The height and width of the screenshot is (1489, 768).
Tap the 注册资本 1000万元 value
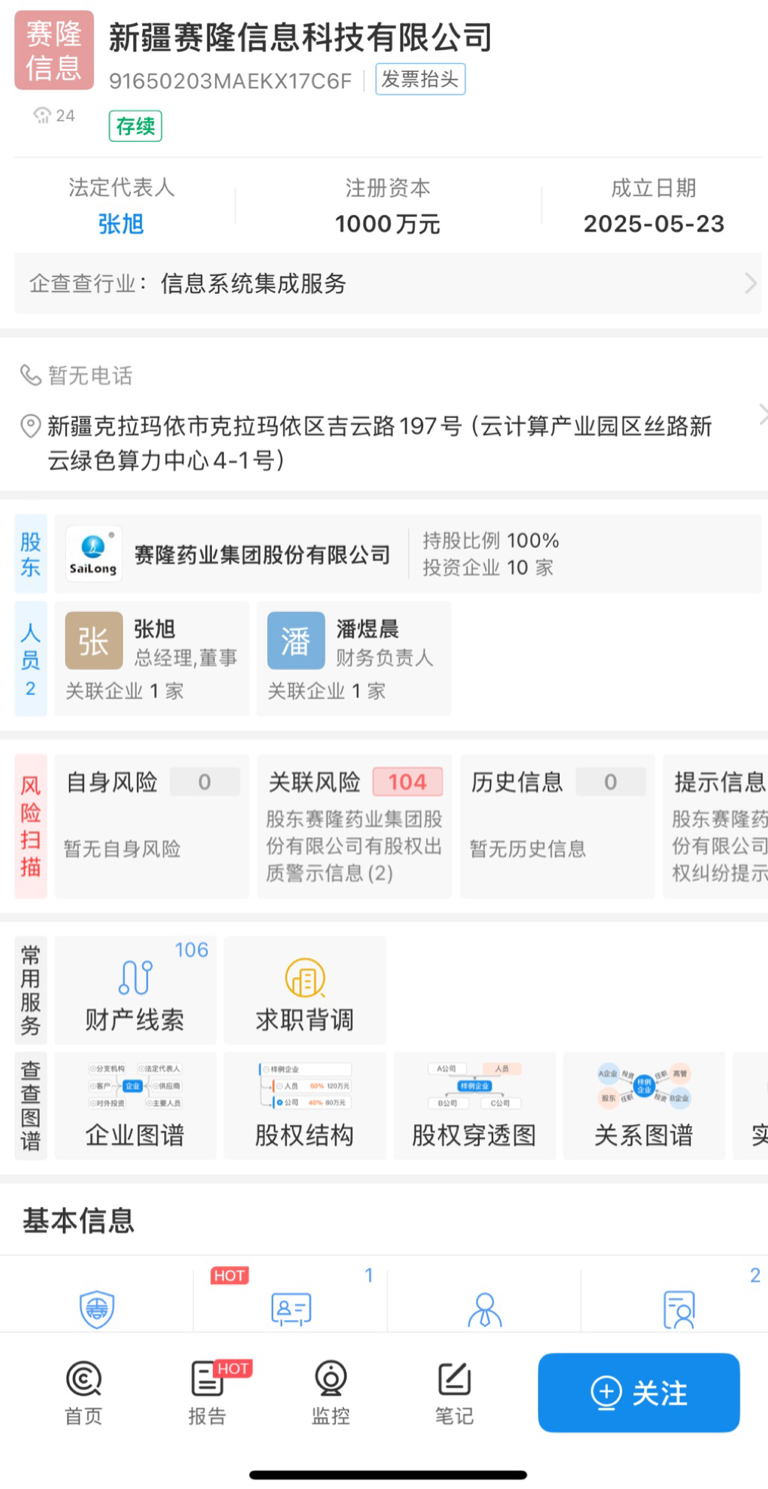387,224
